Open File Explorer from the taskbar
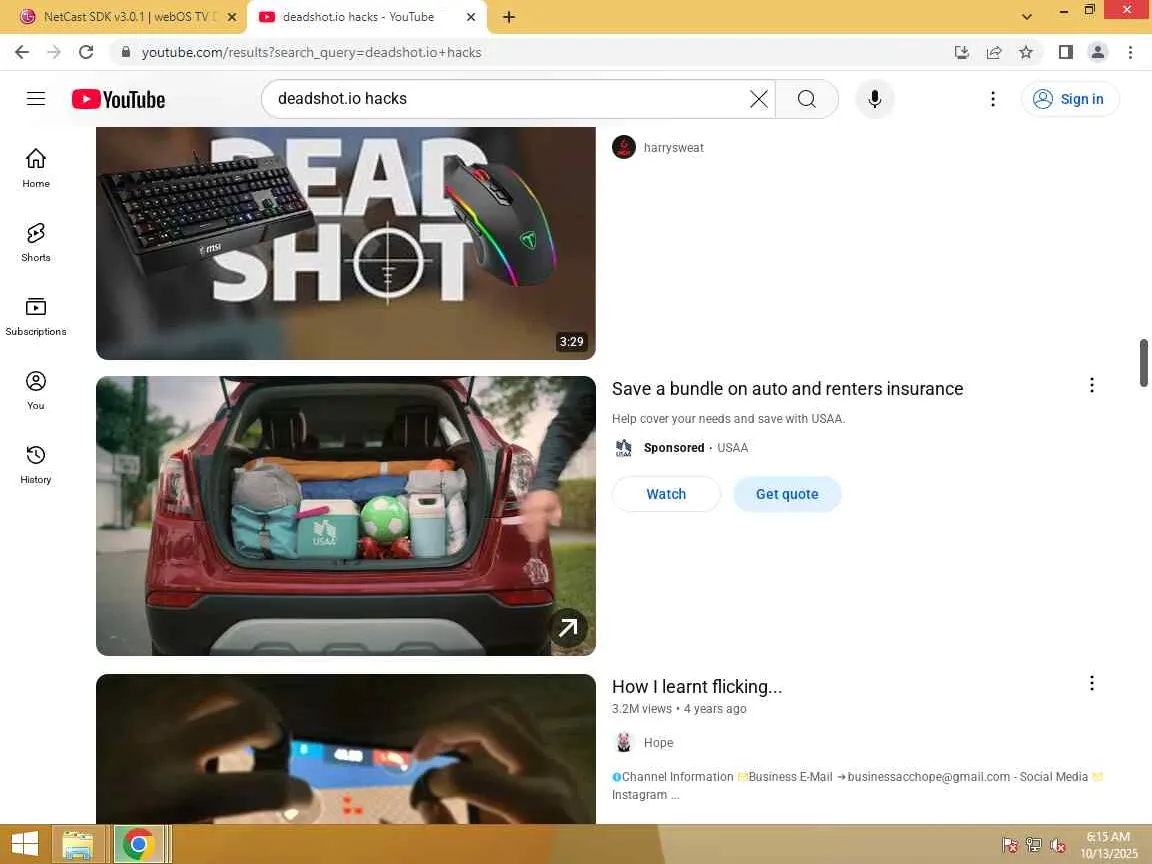Image resolution: width=1152 pixels, height=864 pixels. (x=77, y=844)
